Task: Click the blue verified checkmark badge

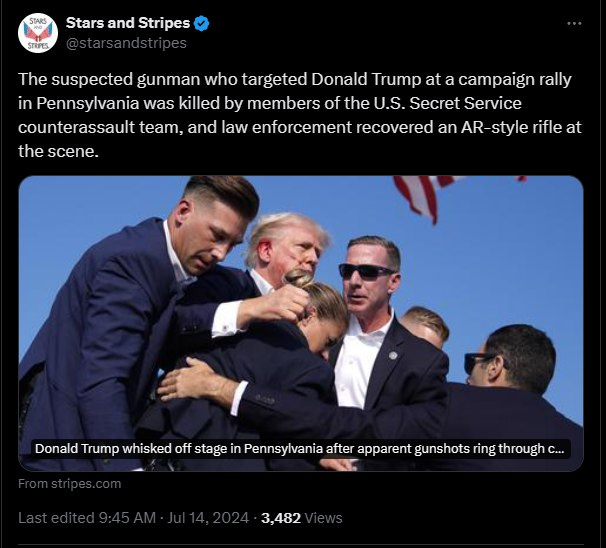Action: click(x=201, y=24)
